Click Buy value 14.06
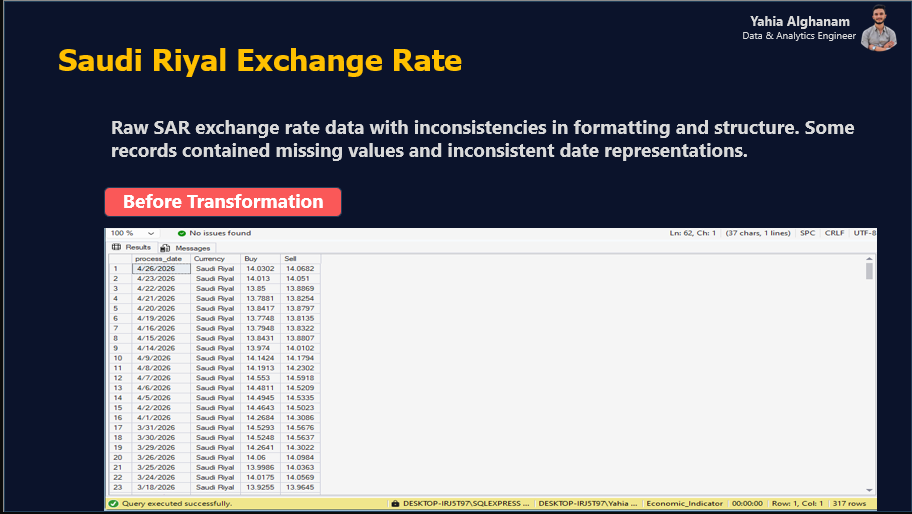912x514 pixels. tap(260, 458)
